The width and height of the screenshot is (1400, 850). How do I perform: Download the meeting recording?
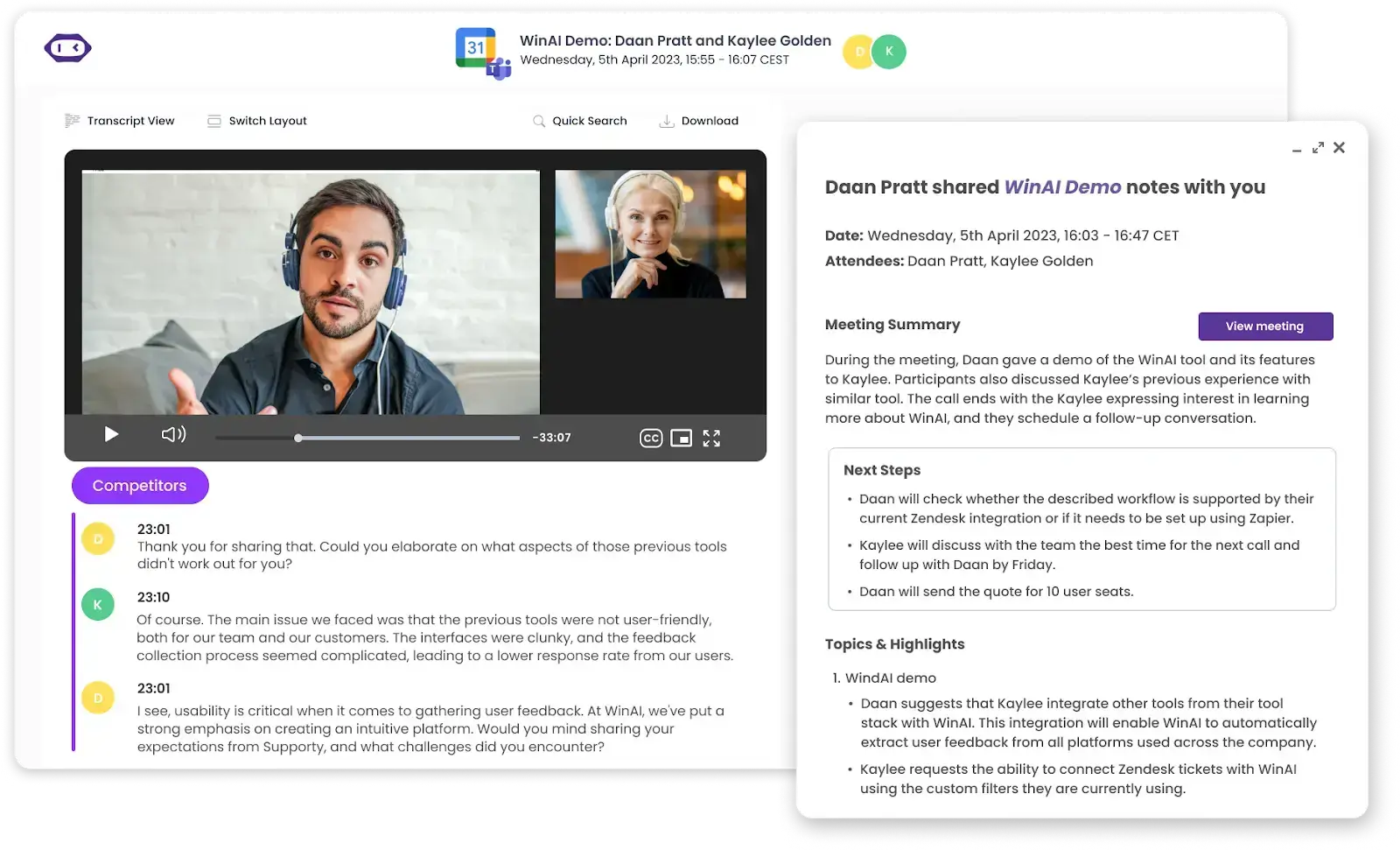[x=699, y=121]
